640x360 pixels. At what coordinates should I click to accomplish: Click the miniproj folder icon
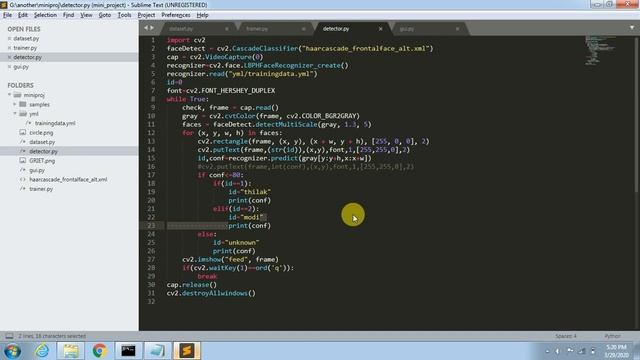point(17,95)
